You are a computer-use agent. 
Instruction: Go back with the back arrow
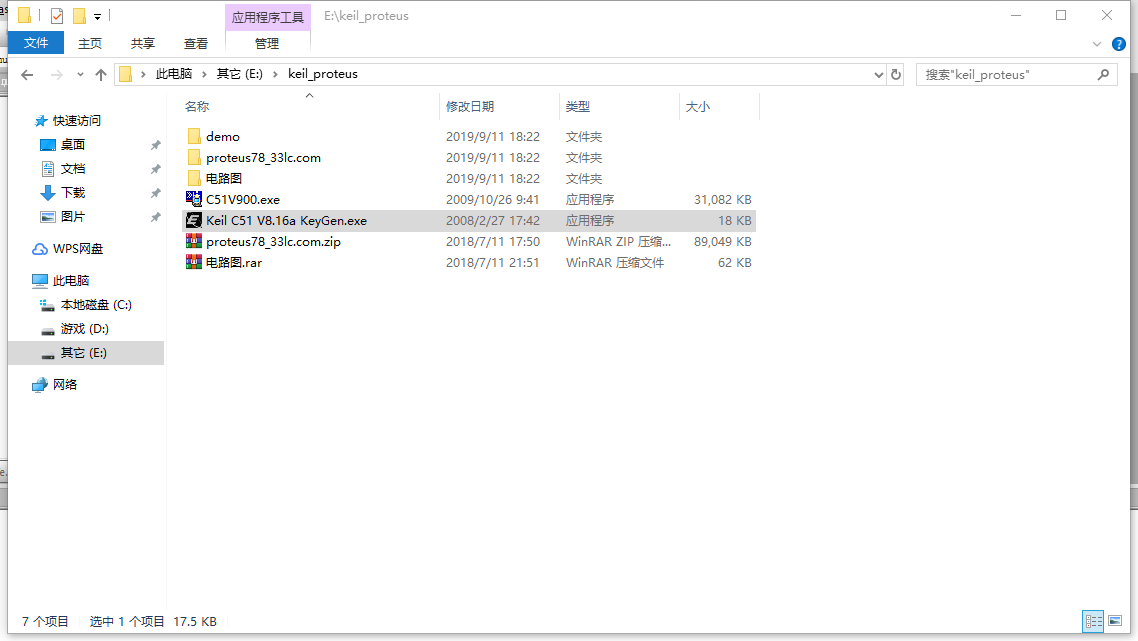pyautogui.click(x=28, y=74)
